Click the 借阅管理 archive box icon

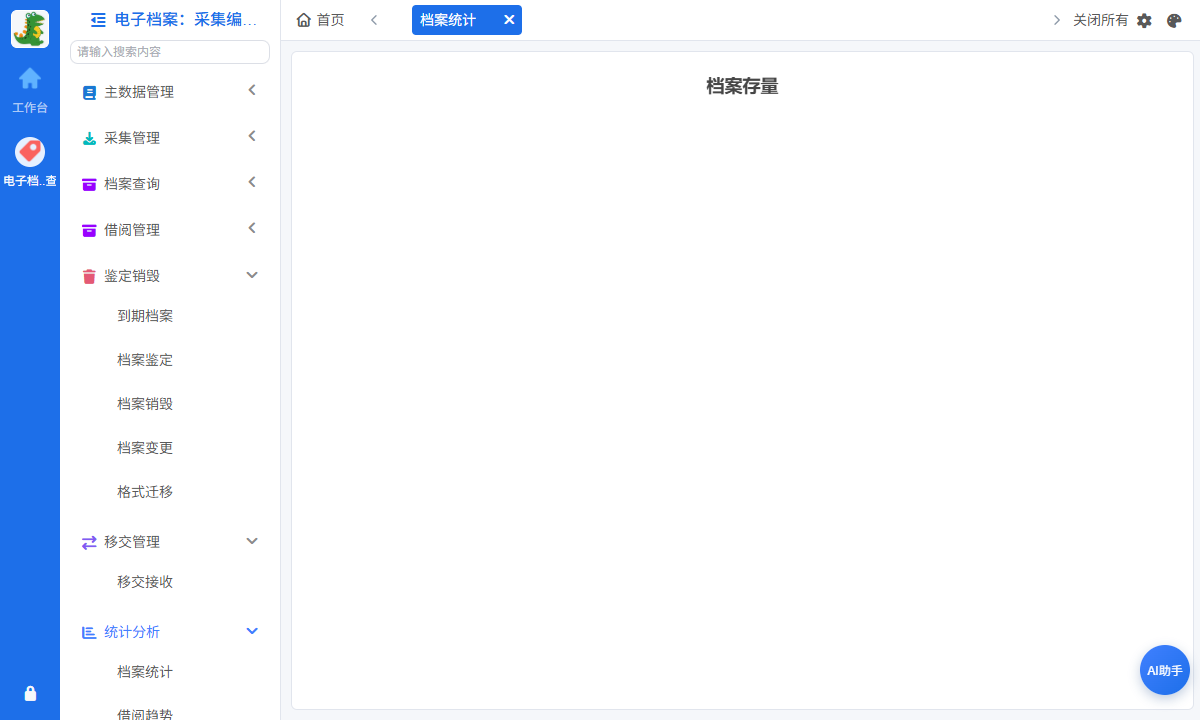(x=89, y=231)
